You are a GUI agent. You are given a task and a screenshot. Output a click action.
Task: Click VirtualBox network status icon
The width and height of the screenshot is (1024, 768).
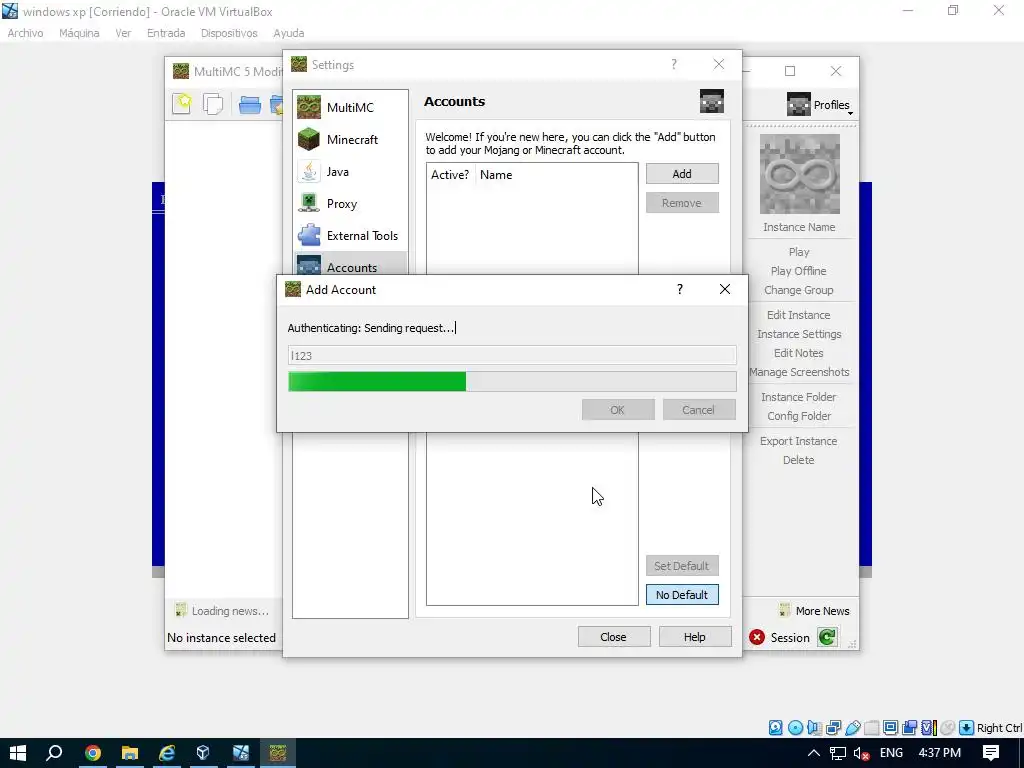833,728
